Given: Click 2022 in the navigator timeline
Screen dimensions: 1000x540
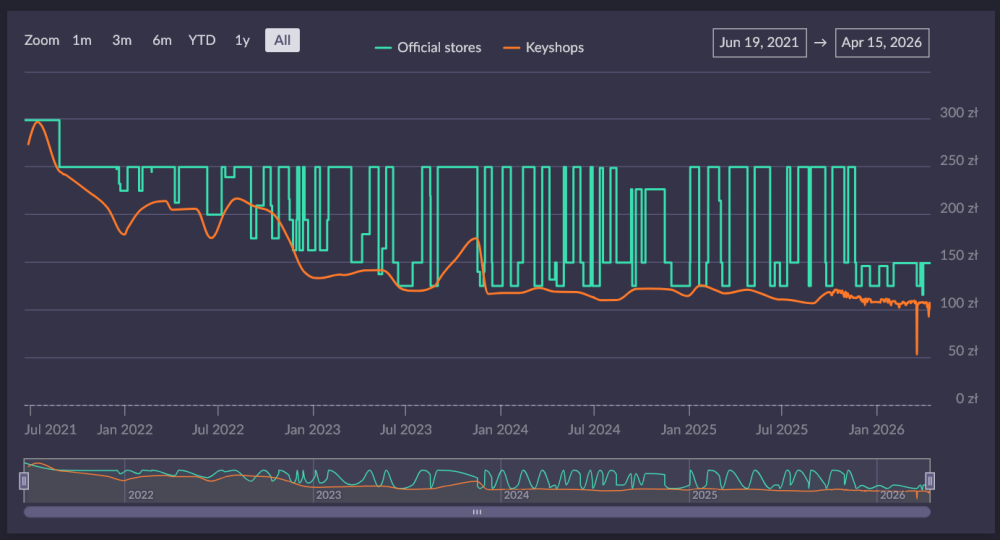Looking at the screenshot, I should coord(140,495).
